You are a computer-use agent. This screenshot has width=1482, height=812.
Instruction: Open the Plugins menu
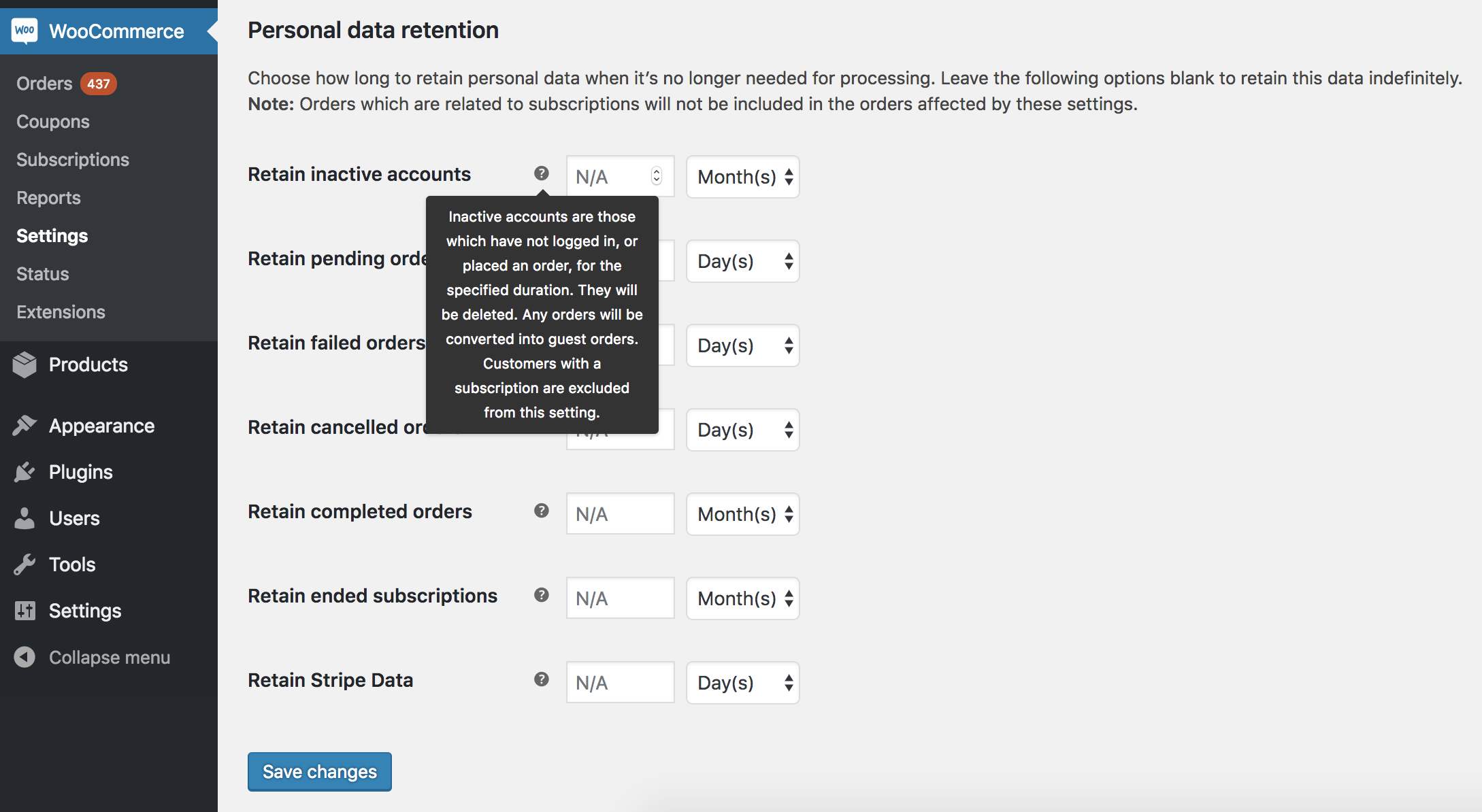pyautogui.click(x=109, y=472)
